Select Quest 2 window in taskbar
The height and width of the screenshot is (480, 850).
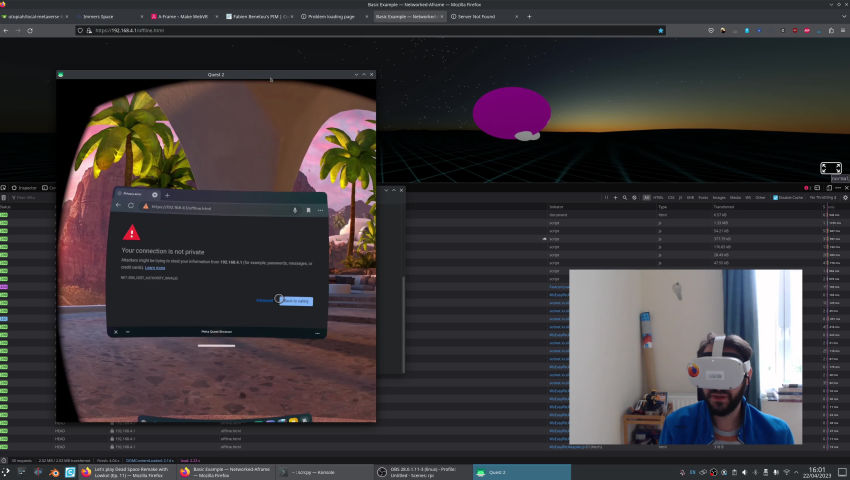point(521,472)
